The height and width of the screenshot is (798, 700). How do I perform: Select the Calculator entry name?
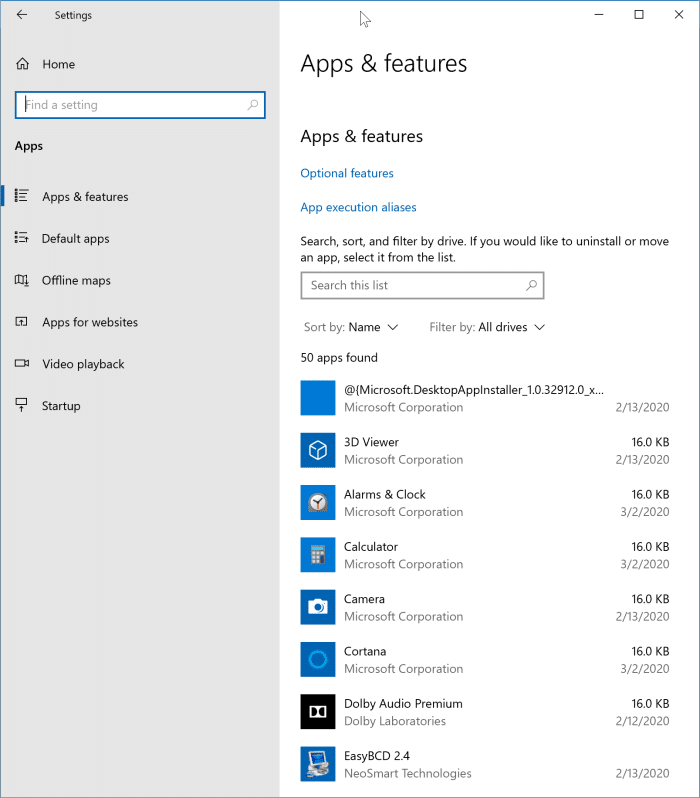pyautogui.click(x=371, y=547)
